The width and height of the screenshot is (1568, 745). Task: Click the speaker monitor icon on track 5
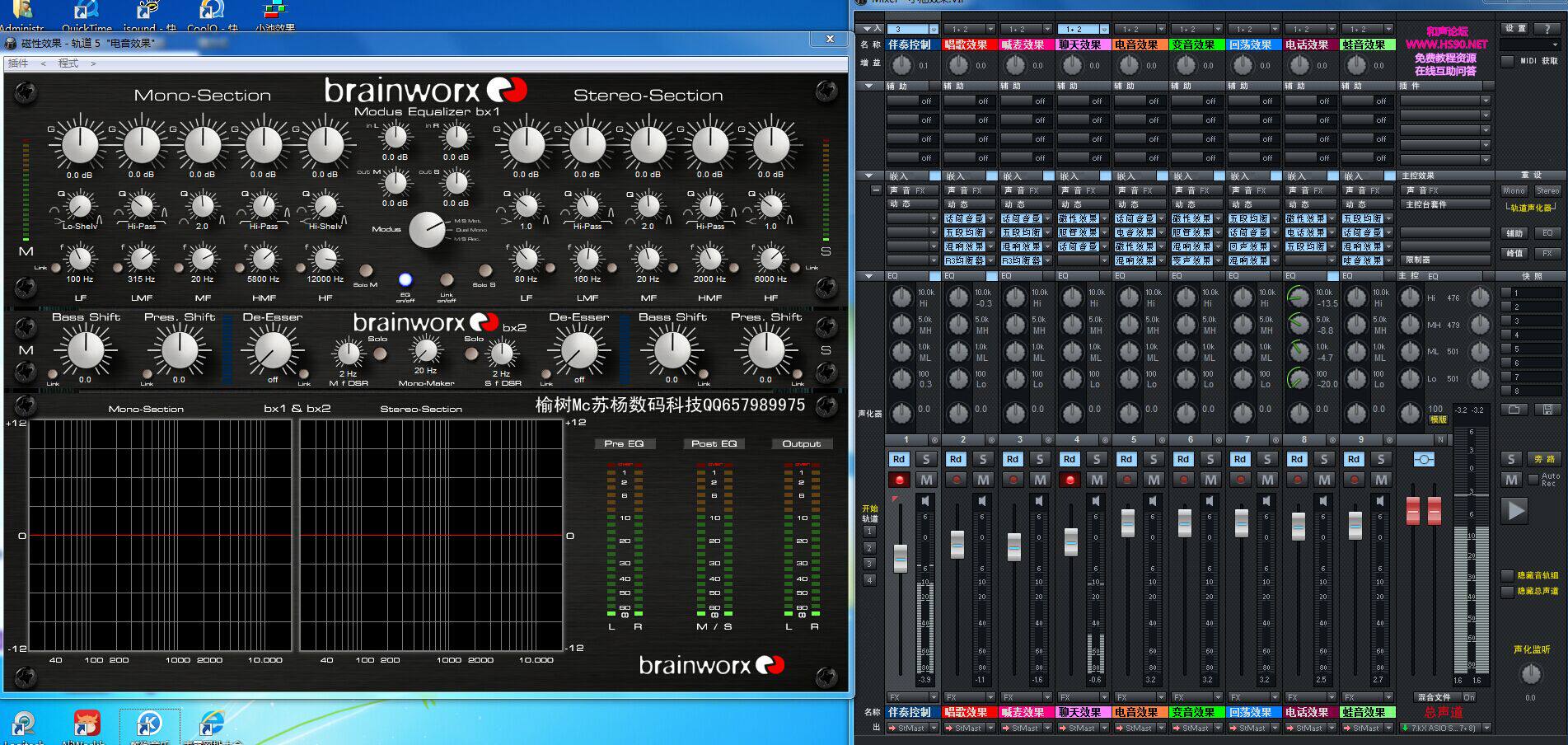[1153, 501]
